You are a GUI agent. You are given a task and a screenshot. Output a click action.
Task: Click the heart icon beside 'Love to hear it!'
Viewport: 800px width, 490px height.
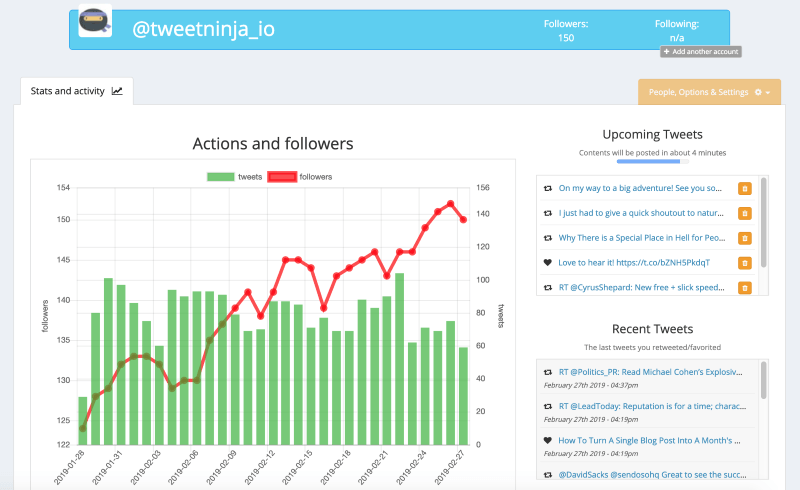[x=547, y=263]
